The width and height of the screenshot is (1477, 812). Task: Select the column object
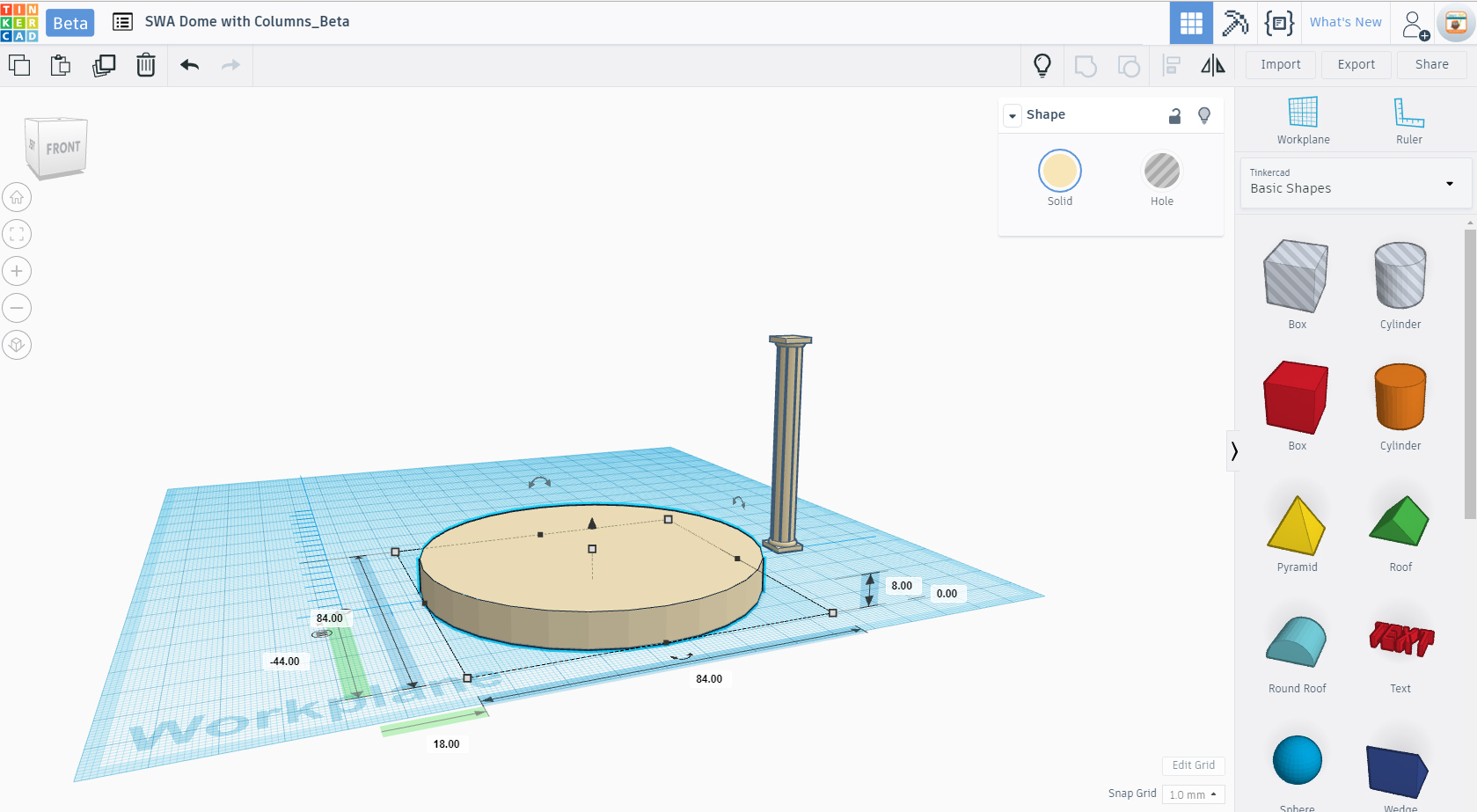click(789, 444)
